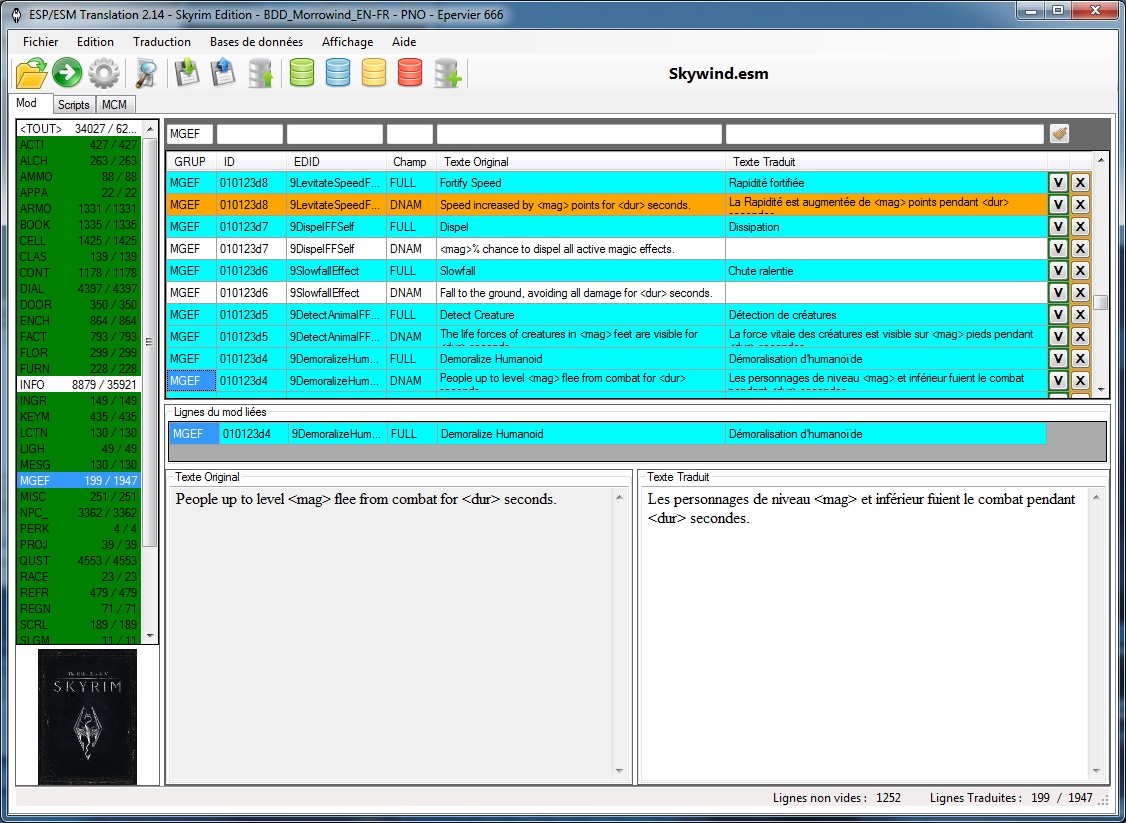The width and height of the screenshot is (1126, 823).
Task: Open the Fichier menu
Action: point(40,42)
